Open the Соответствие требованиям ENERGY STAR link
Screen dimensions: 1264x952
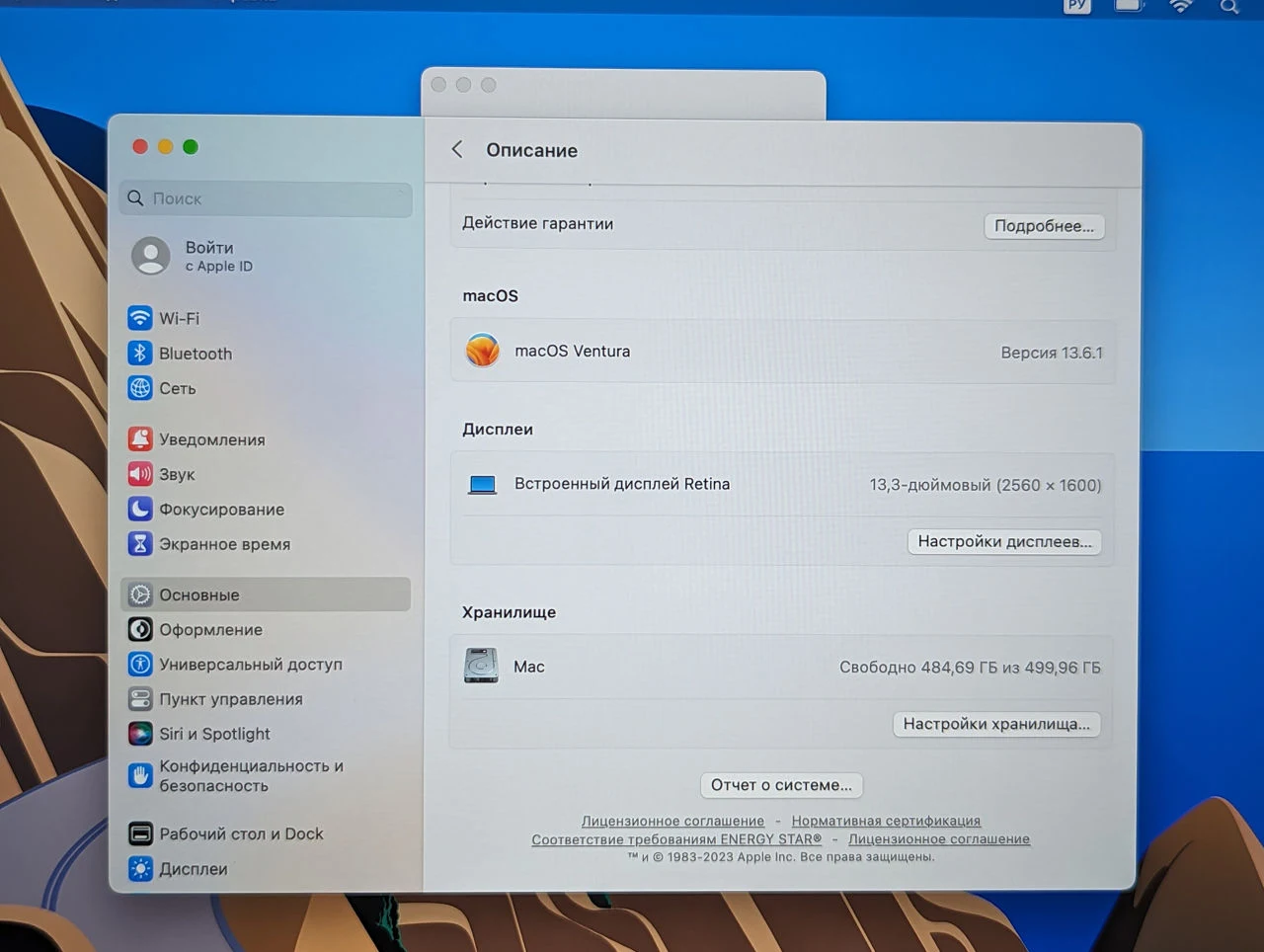[x=676, y=839]
